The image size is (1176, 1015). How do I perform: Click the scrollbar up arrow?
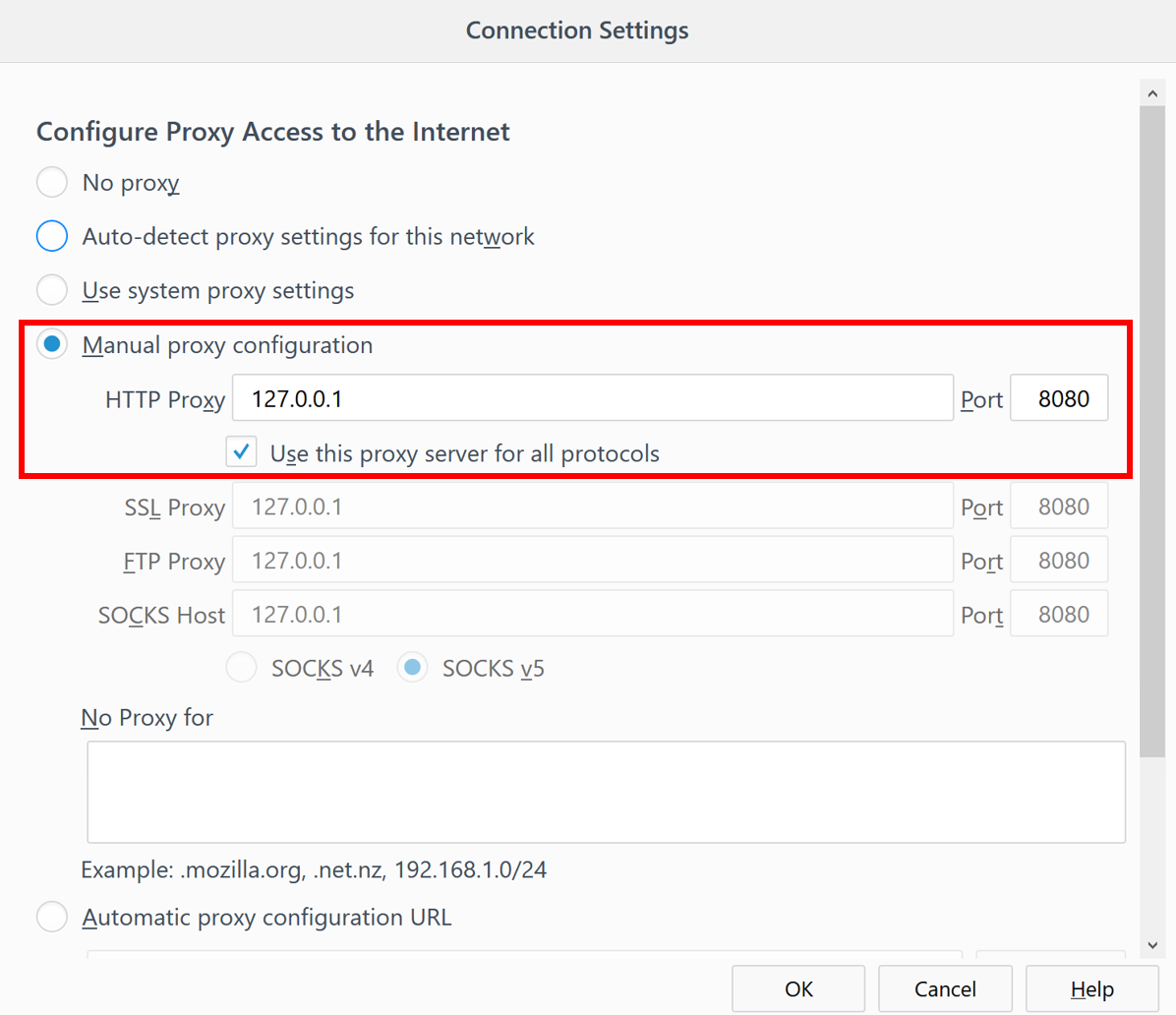pos(1152,93)
